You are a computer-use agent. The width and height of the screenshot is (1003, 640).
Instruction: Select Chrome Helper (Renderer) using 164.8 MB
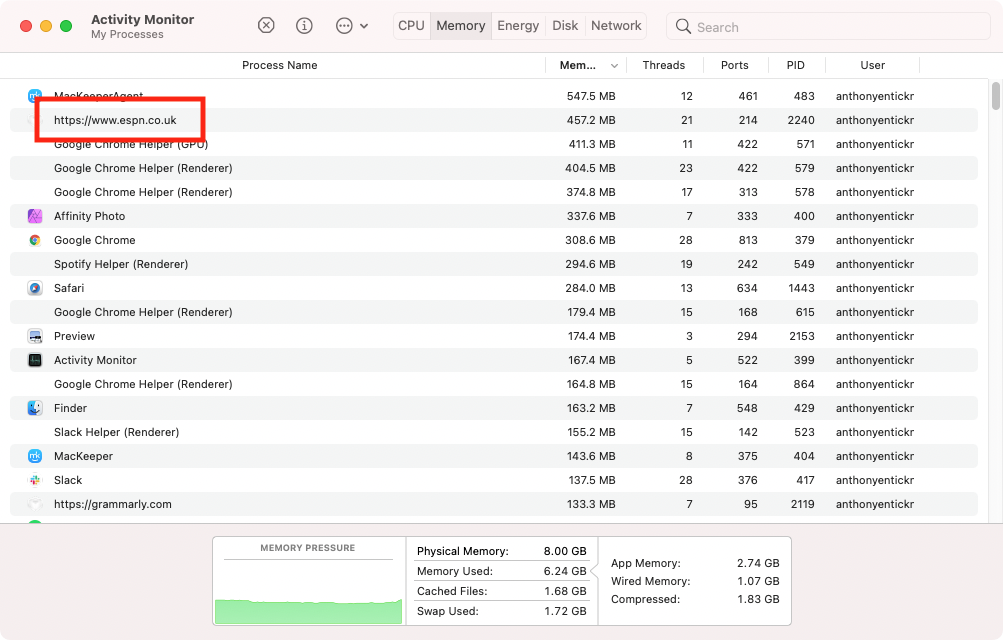pos(494,384)
